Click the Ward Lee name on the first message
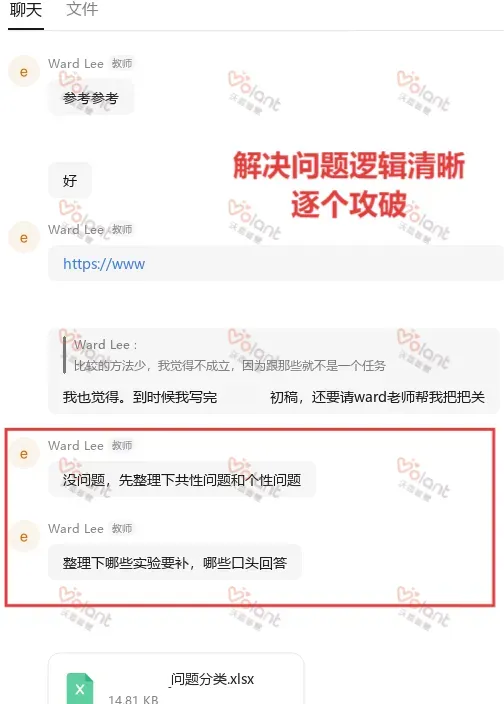 pyautogui.click(x=76, y=64)
